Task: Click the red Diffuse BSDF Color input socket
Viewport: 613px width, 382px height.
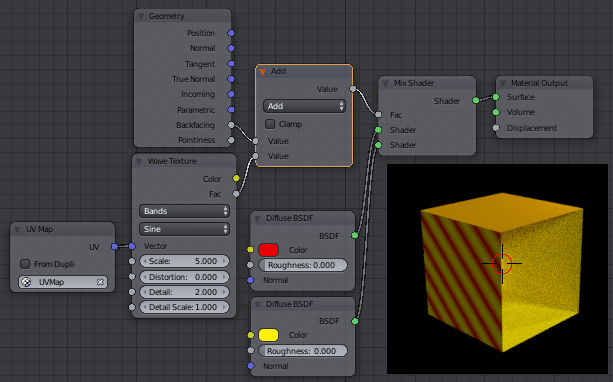Action: (x=251, y=250)
